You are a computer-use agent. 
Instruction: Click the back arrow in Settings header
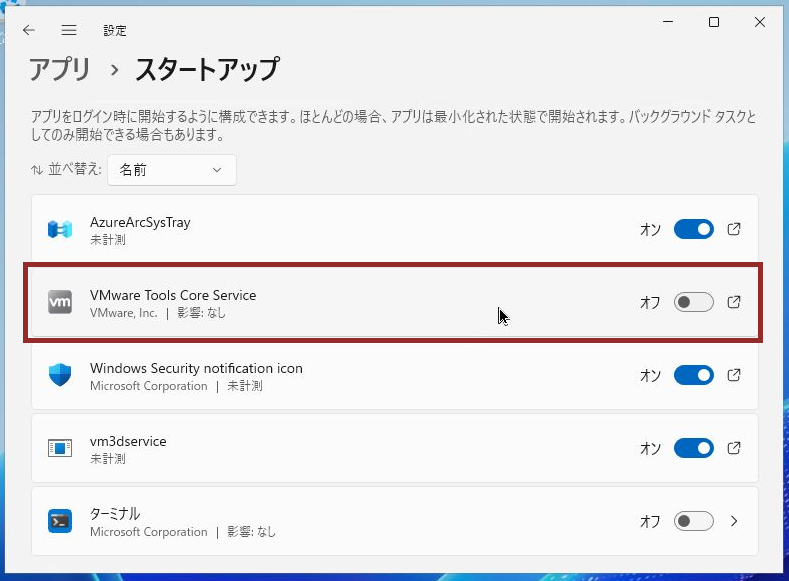(29, 30)
